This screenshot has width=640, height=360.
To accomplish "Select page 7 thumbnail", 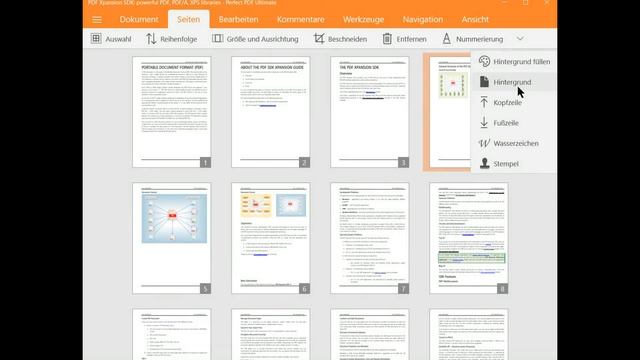I will click(x=370, y=238).
